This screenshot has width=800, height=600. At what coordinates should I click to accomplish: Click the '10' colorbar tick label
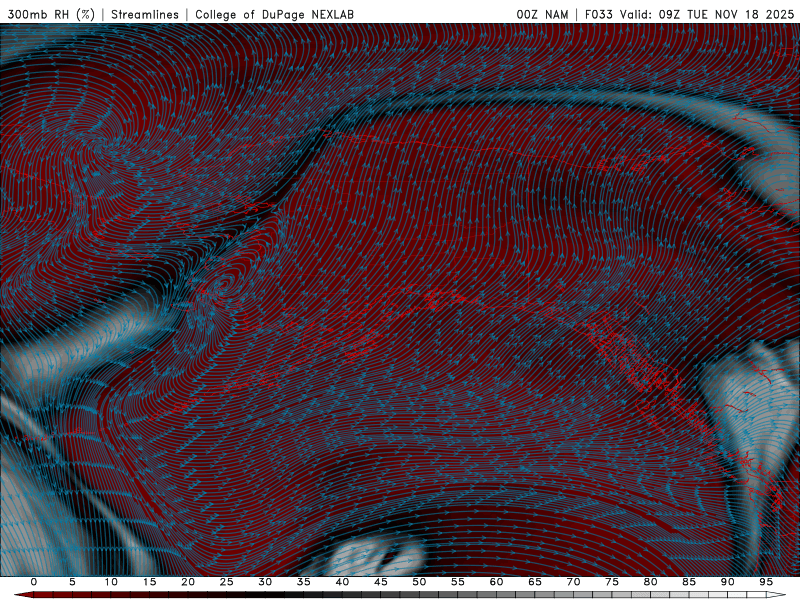pos(111,582)
